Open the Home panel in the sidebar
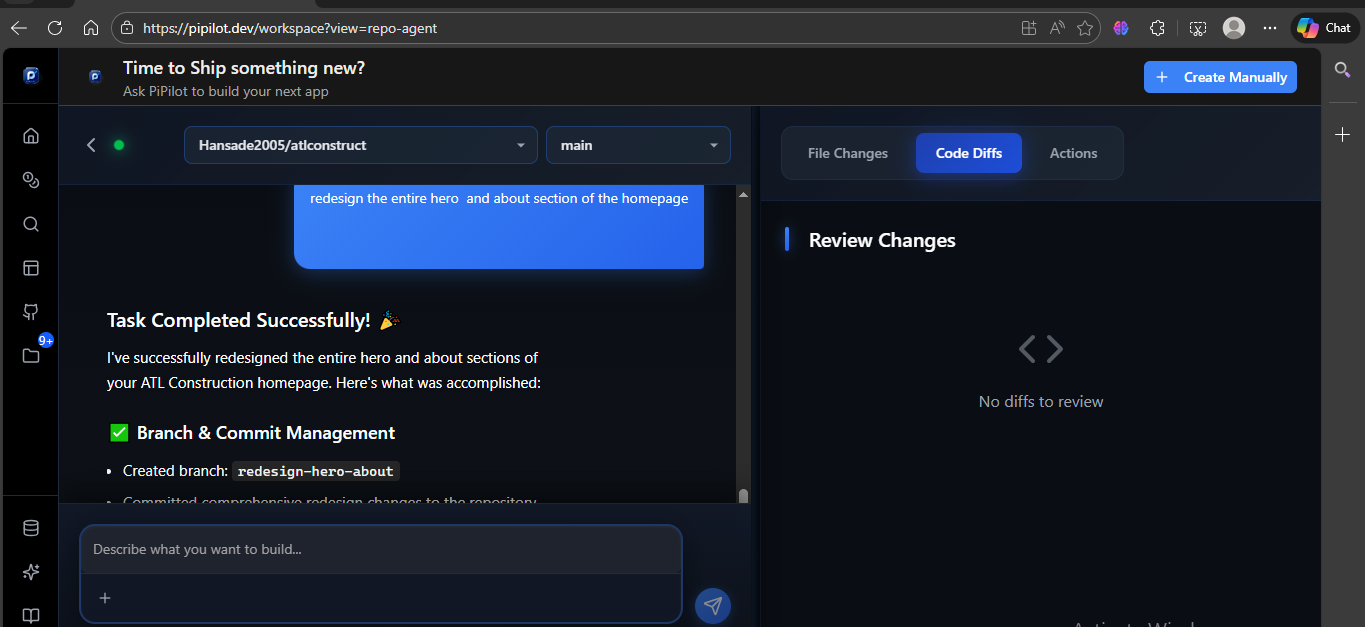1365x627 pixels. pyautogui.click(x=30, y=135)
